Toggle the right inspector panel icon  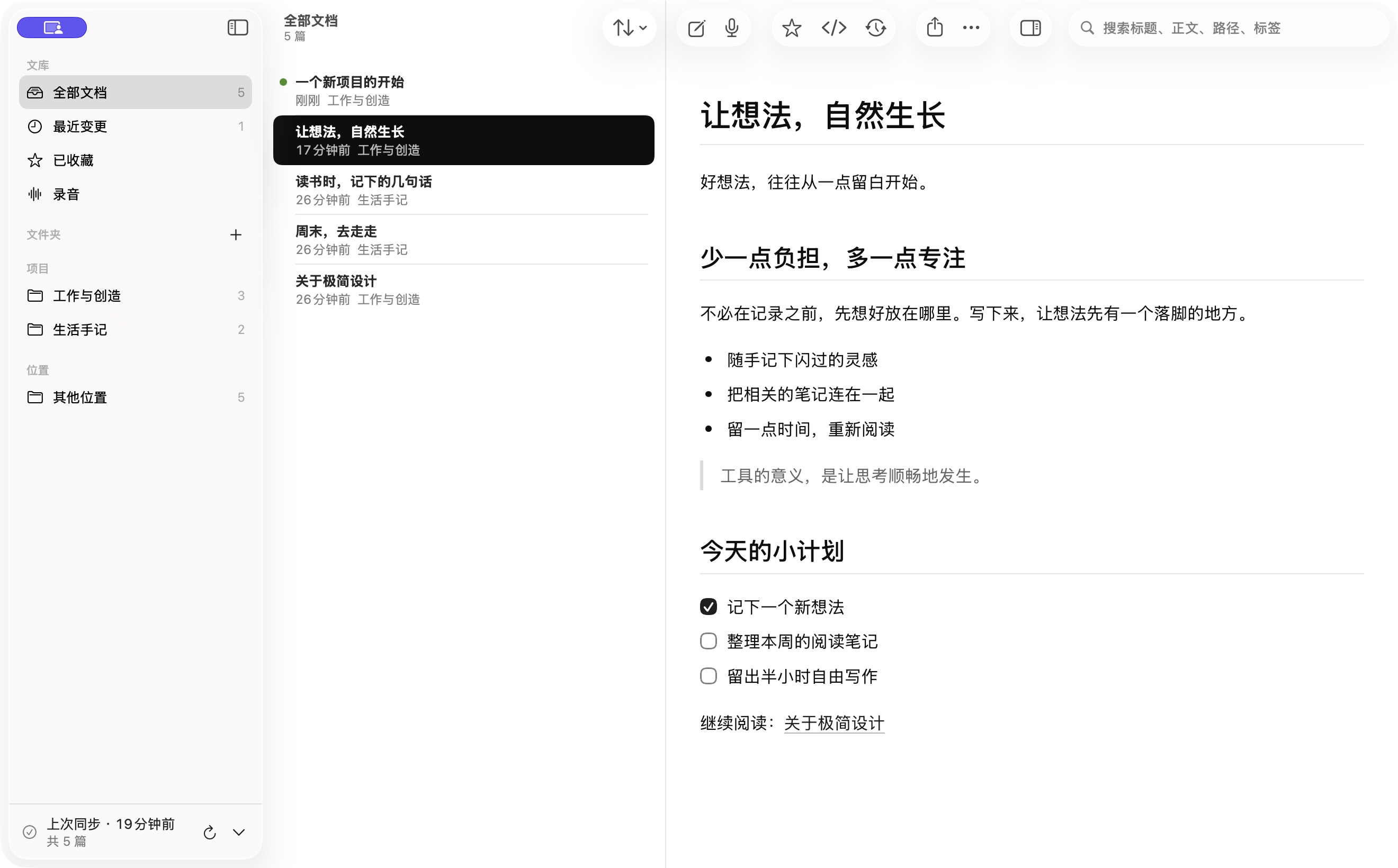[1030, 28]
